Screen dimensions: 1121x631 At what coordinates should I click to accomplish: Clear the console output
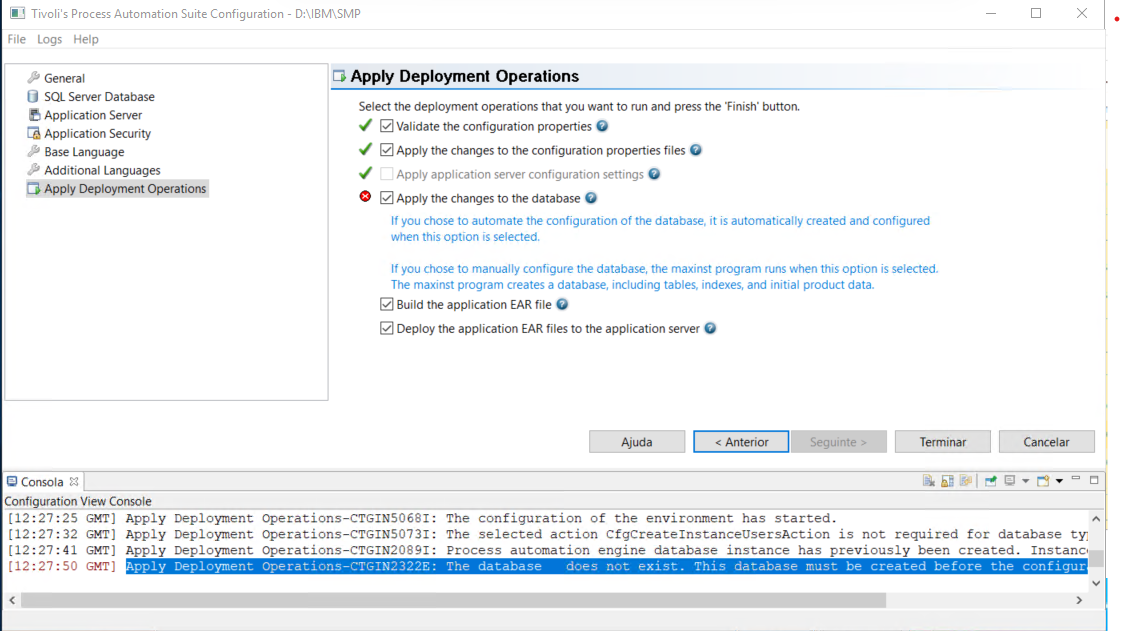click(x=929, y=481)
